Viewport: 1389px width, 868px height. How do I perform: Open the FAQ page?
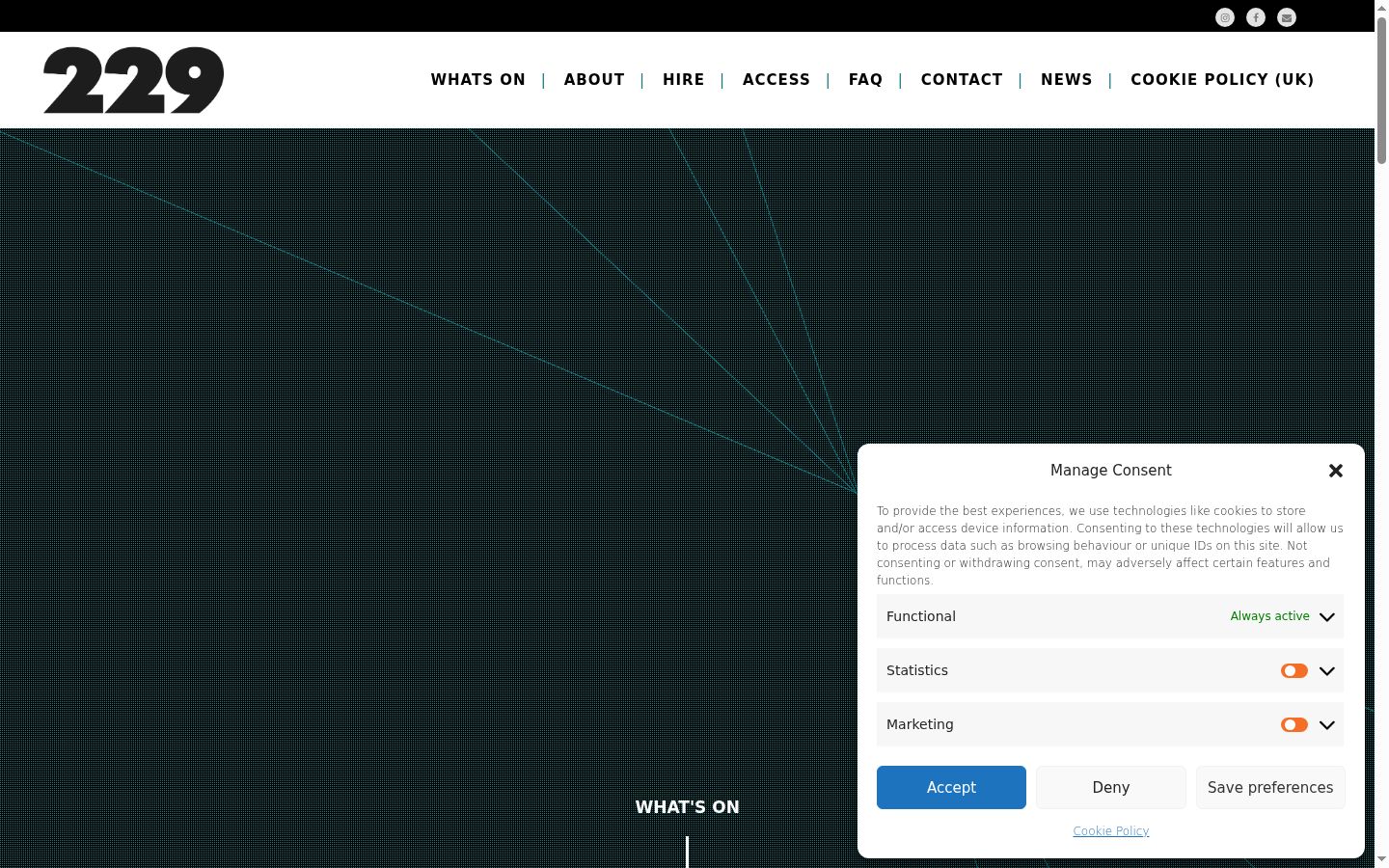pyautogui.click(x=865, y=80)
